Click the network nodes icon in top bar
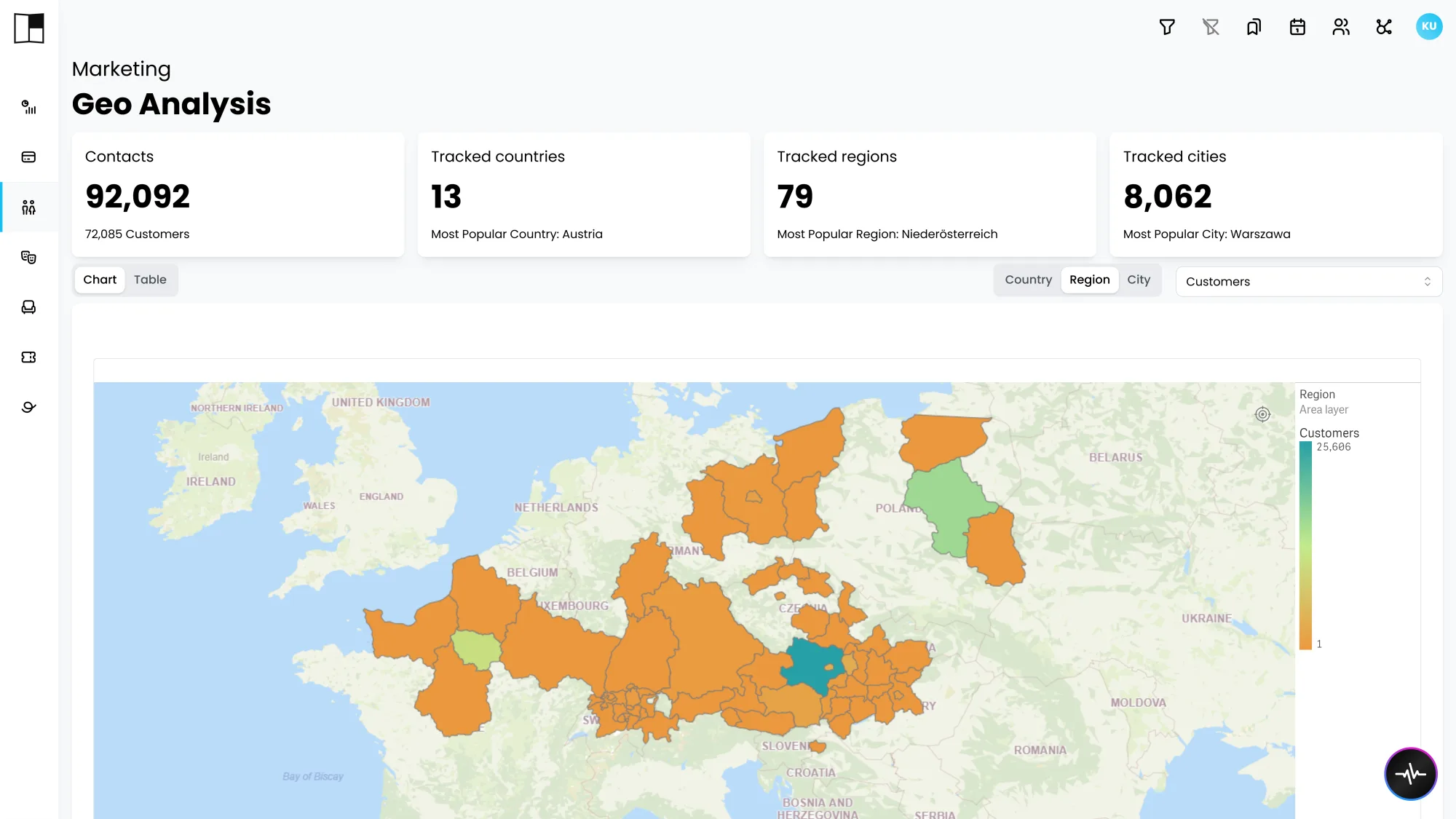The height and width of the screenshot is (819, 1456). [1384, 27]
